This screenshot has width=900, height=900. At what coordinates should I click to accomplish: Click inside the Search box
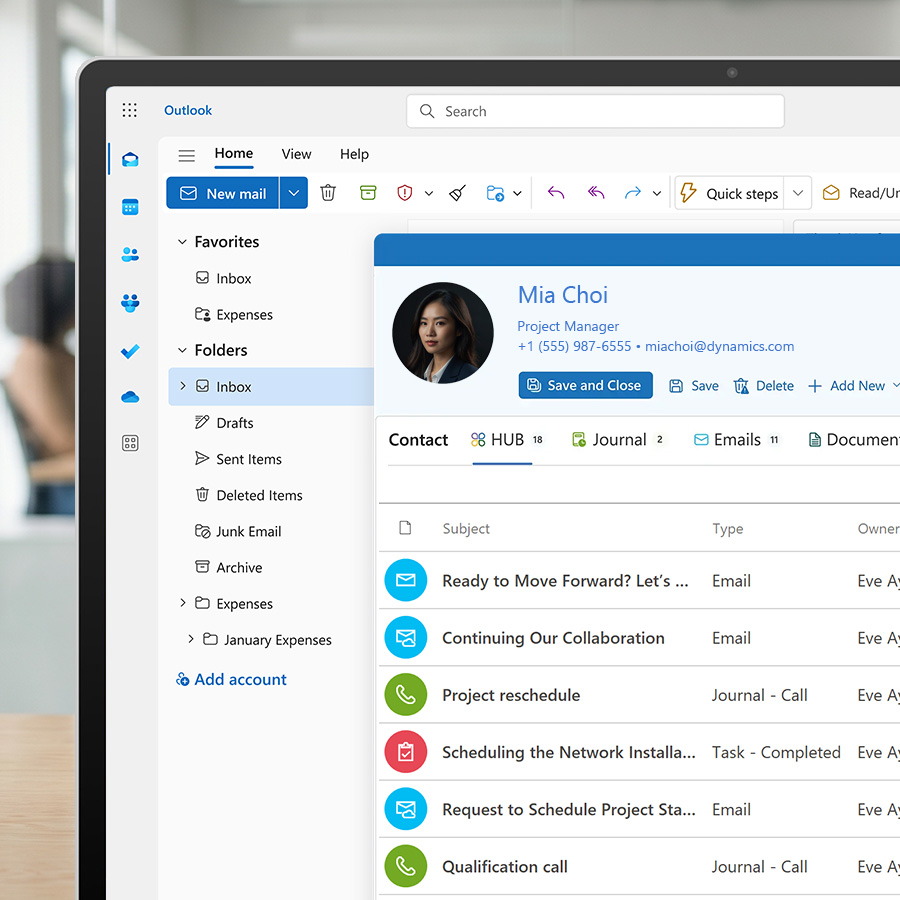[x=595, y=111]
